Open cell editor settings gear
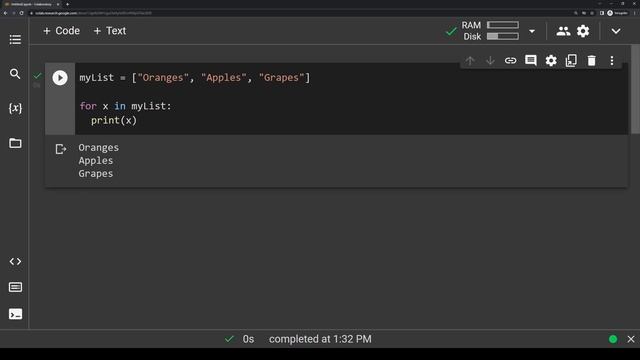The image size is (640, 360). click(x=551, y=61)
